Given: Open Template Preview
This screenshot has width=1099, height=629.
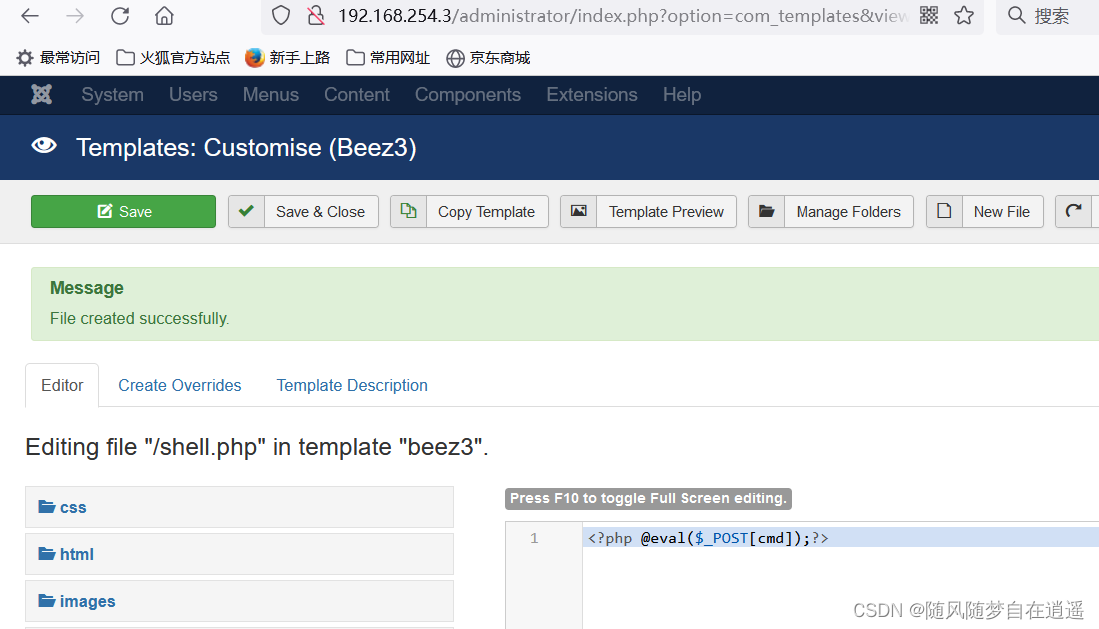Looking at the screenshot, I should point(666,212).
